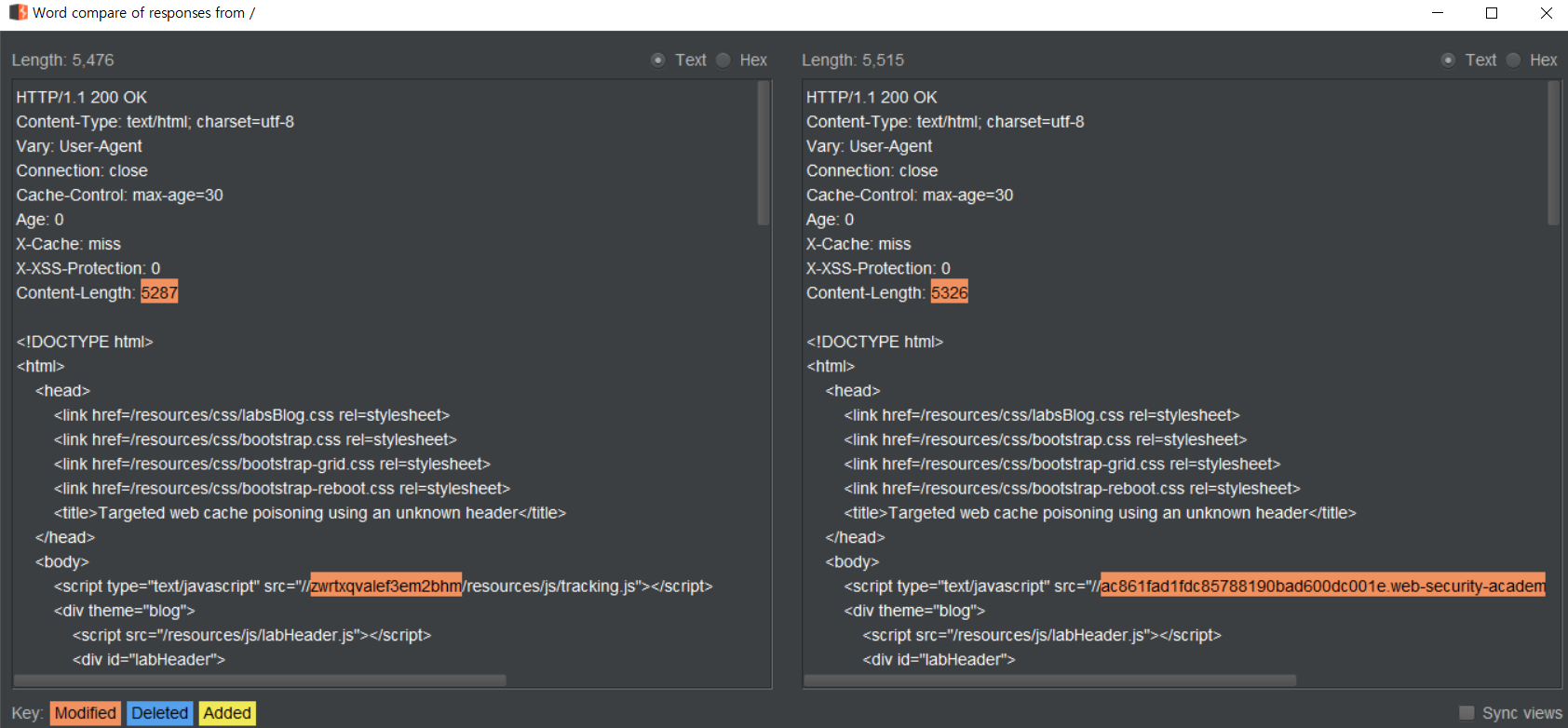
Task: Select Text radio button in right panel
Action: [1448, 61]
